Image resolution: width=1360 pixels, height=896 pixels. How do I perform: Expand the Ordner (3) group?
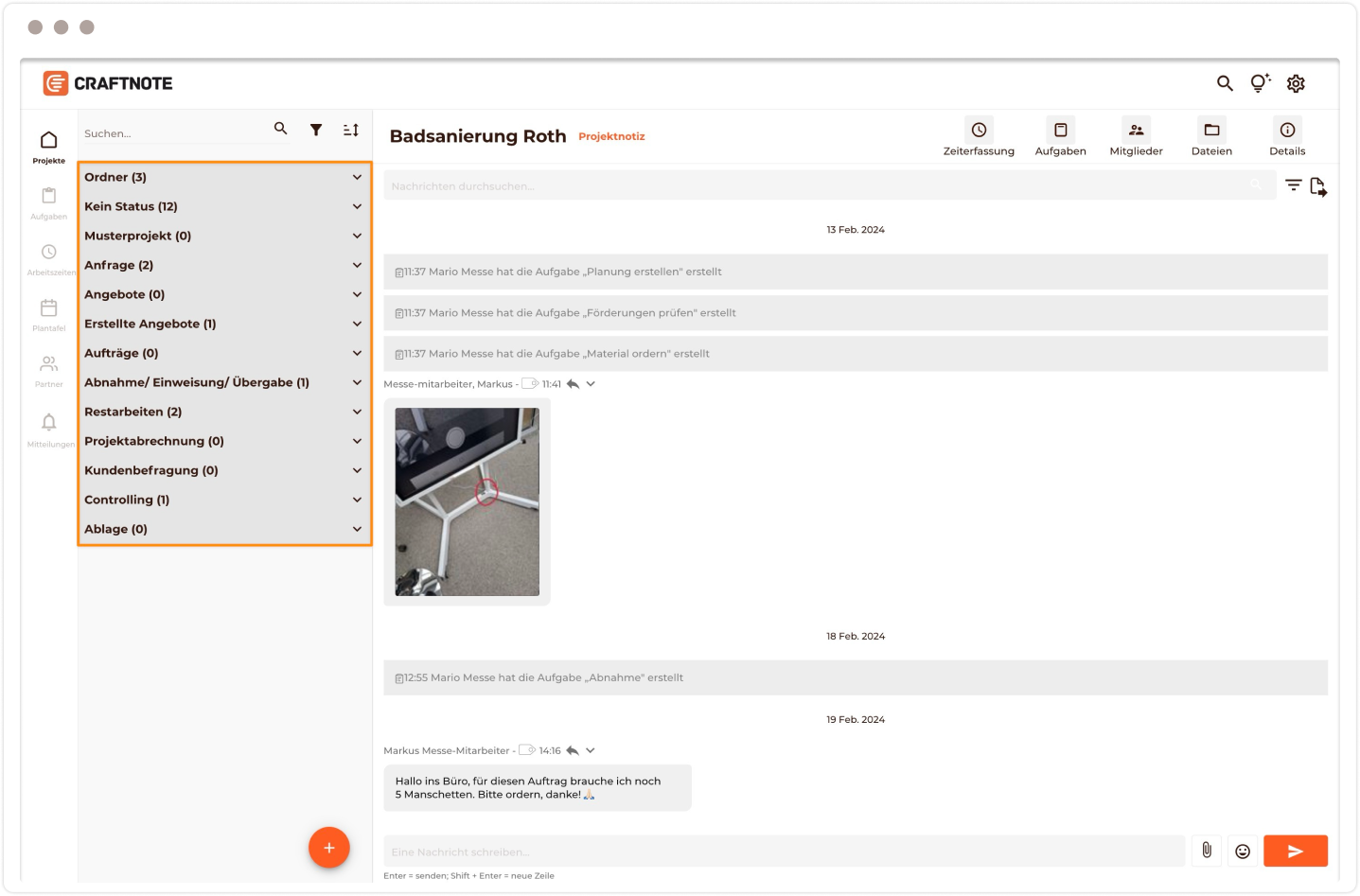357,177
